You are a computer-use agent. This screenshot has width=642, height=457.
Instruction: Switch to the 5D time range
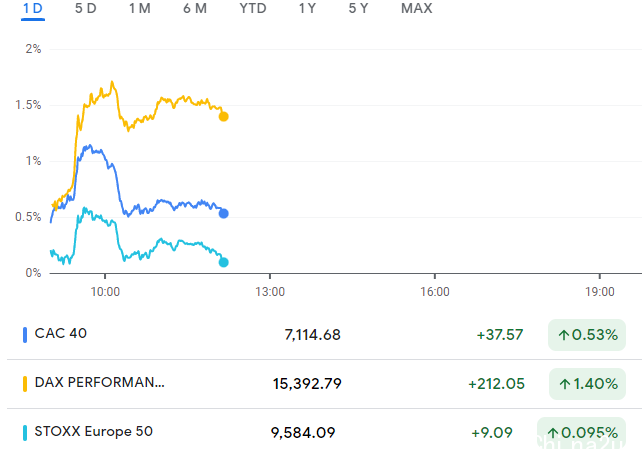(86, 9)
